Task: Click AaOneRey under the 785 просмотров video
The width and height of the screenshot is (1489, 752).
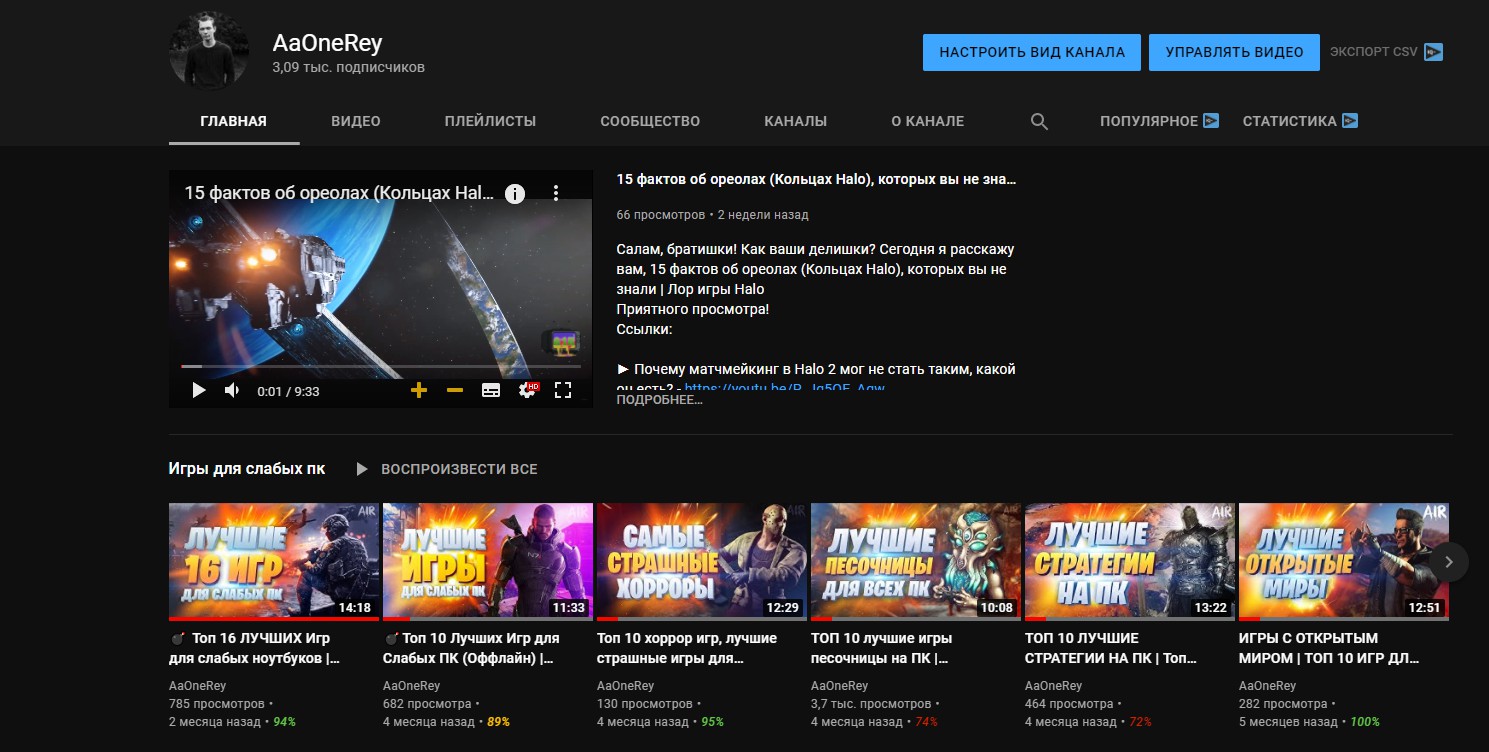Action: (x=198, y=686)
